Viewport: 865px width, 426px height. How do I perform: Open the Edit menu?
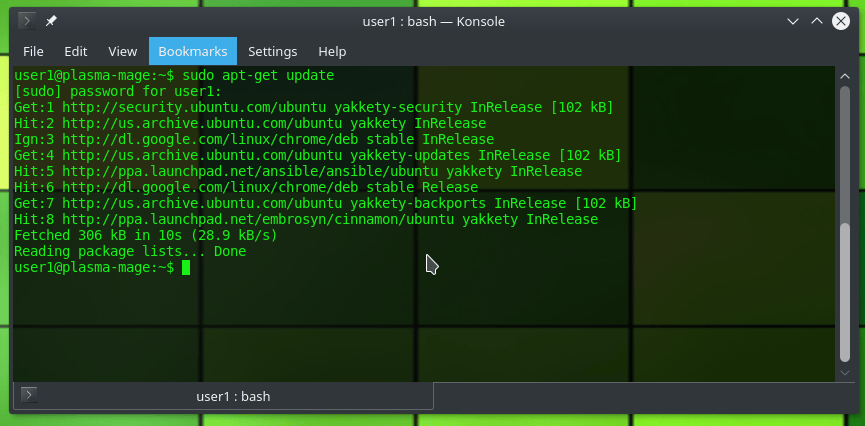point(76,51)
